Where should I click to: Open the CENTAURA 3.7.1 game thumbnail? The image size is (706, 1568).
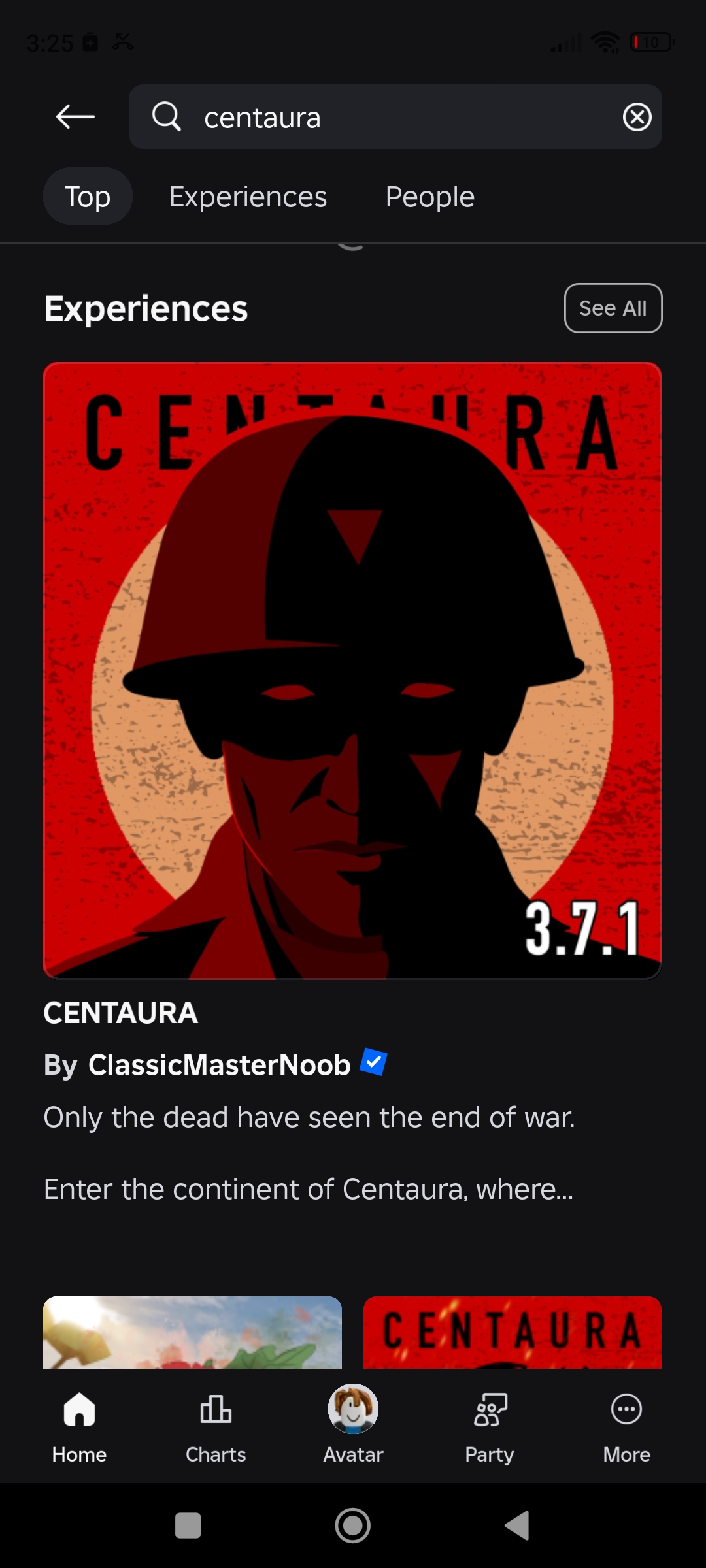tap(352, 670)
